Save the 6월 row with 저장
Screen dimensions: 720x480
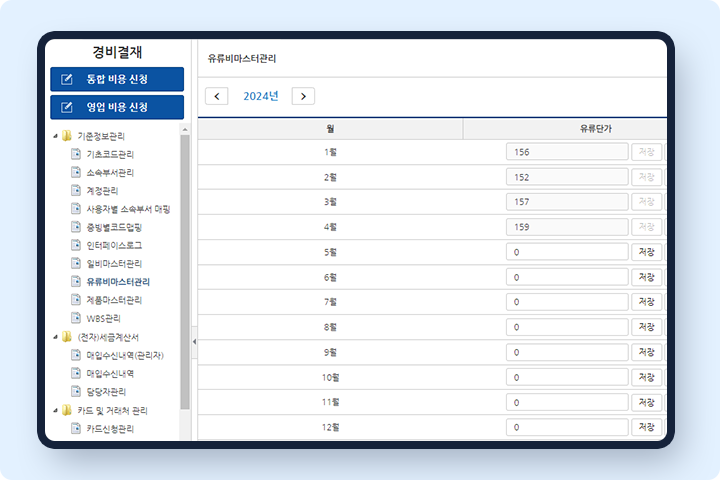(647, 277)
